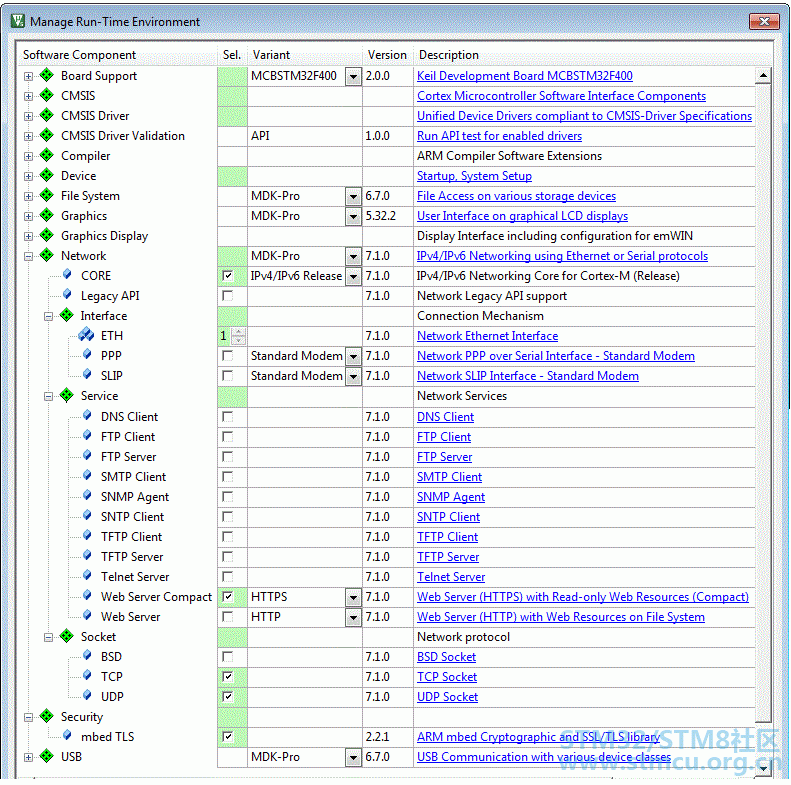Click the CORE blue component icon
This screenshot has width=791, height=785.
coord(67,274)
